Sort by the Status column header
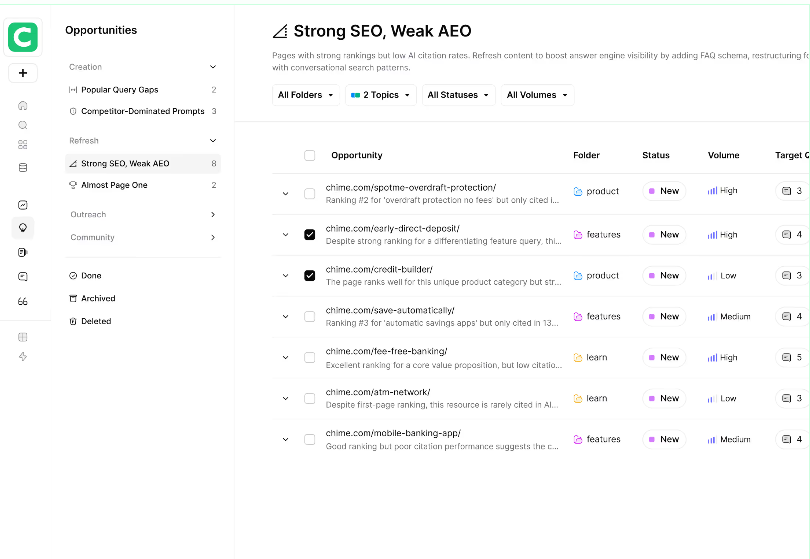 (656, 156)
